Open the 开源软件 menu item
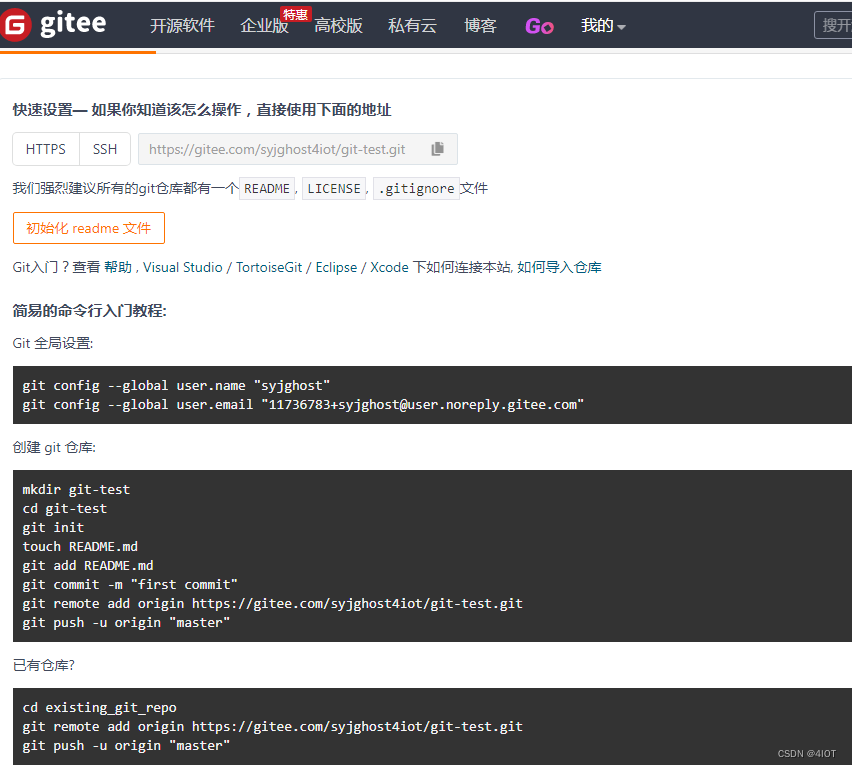The image size is (852, 768). click(182, 25)
